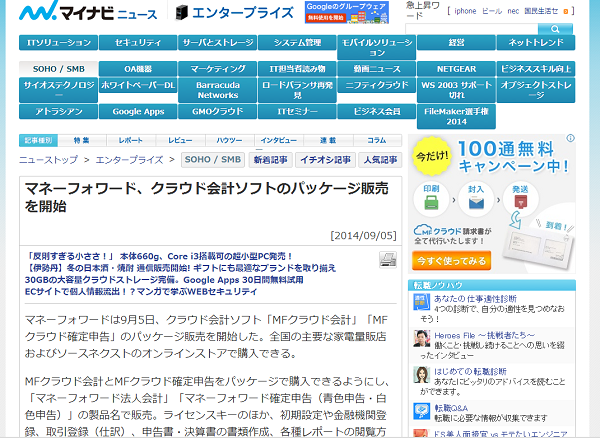This screenshot has width=600, height=438.
Task: Click the 封入 envelope icon in ad
Action: point(476,202)
